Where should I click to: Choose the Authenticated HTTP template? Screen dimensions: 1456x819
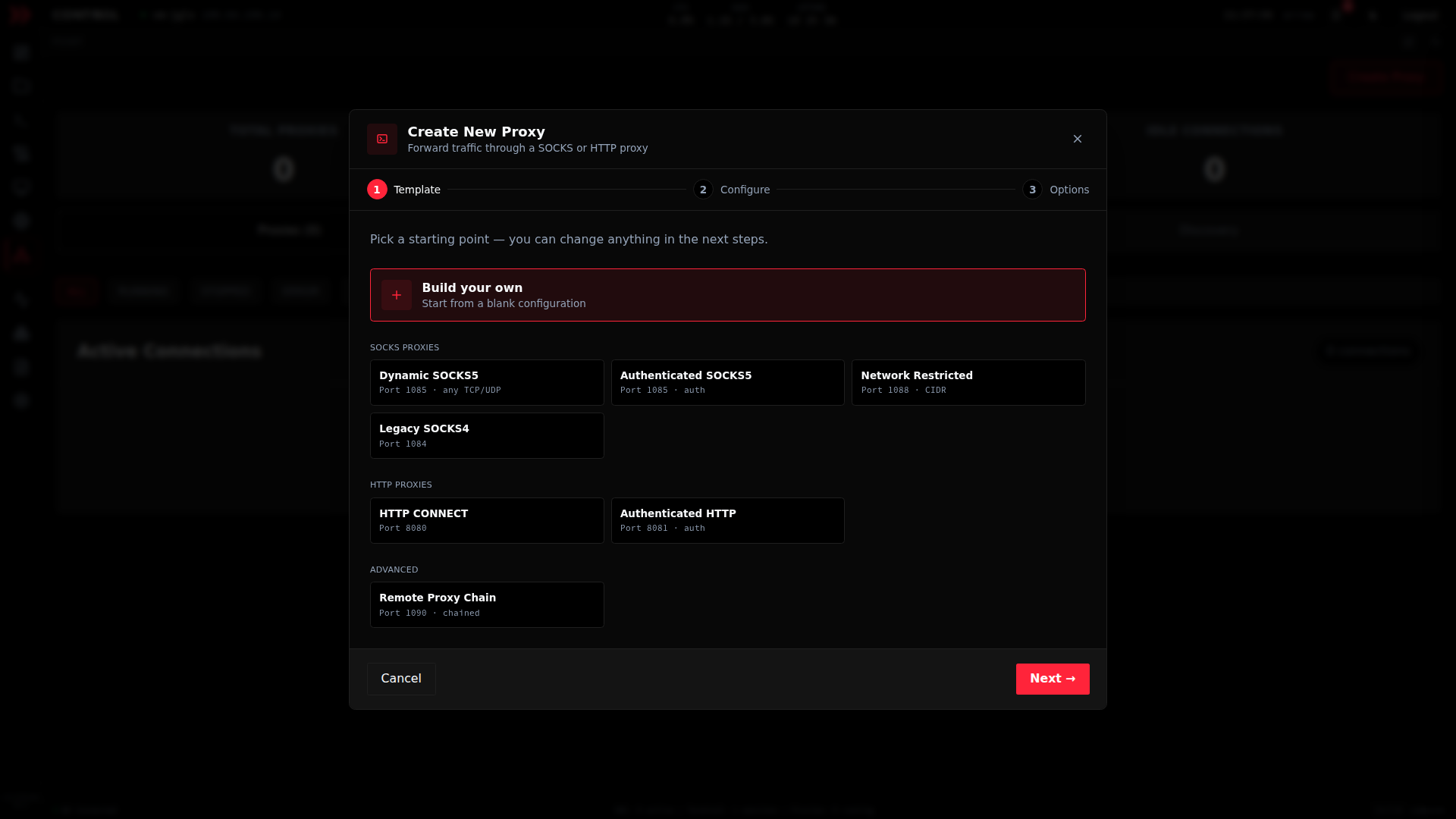pyautogui.click(x=728, y=520)
